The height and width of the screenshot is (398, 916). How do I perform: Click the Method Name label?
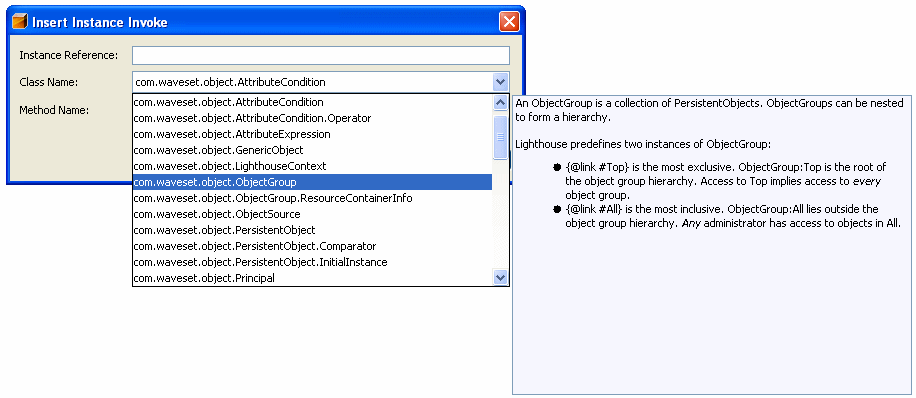click(54, 110)
